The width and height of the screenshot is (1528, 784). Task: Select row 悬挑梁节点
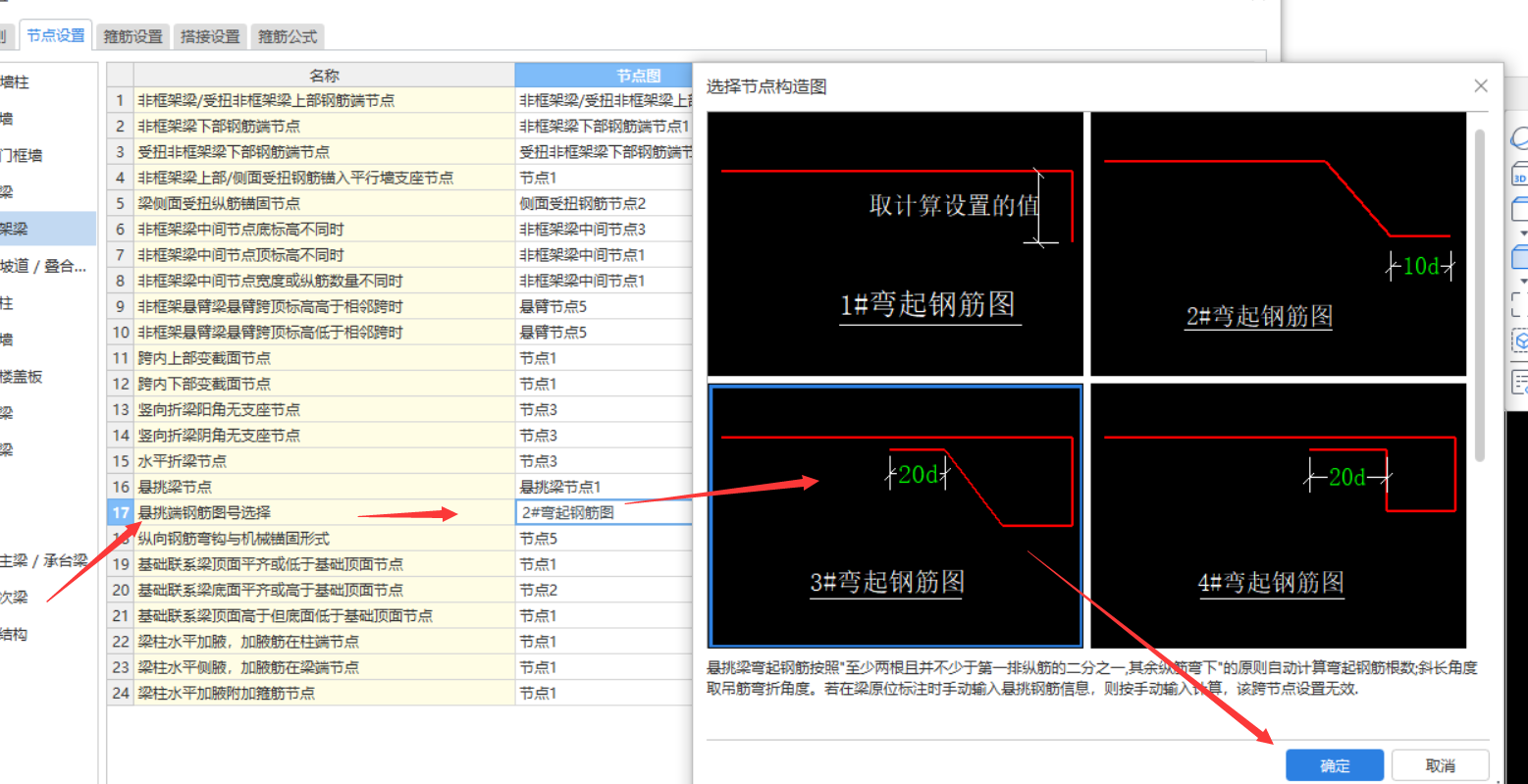click(324, 487)
